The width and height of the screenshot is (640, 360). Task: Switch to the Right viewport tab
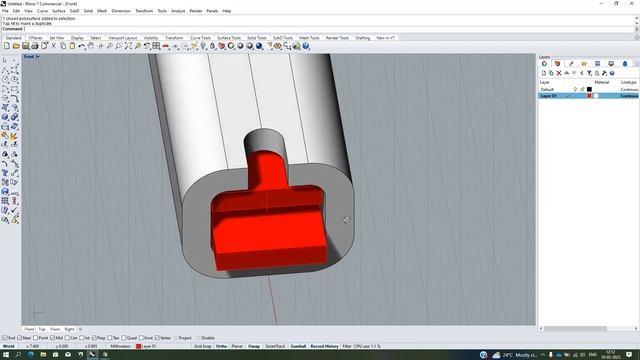pyautogui.click(x=69, y=329)
